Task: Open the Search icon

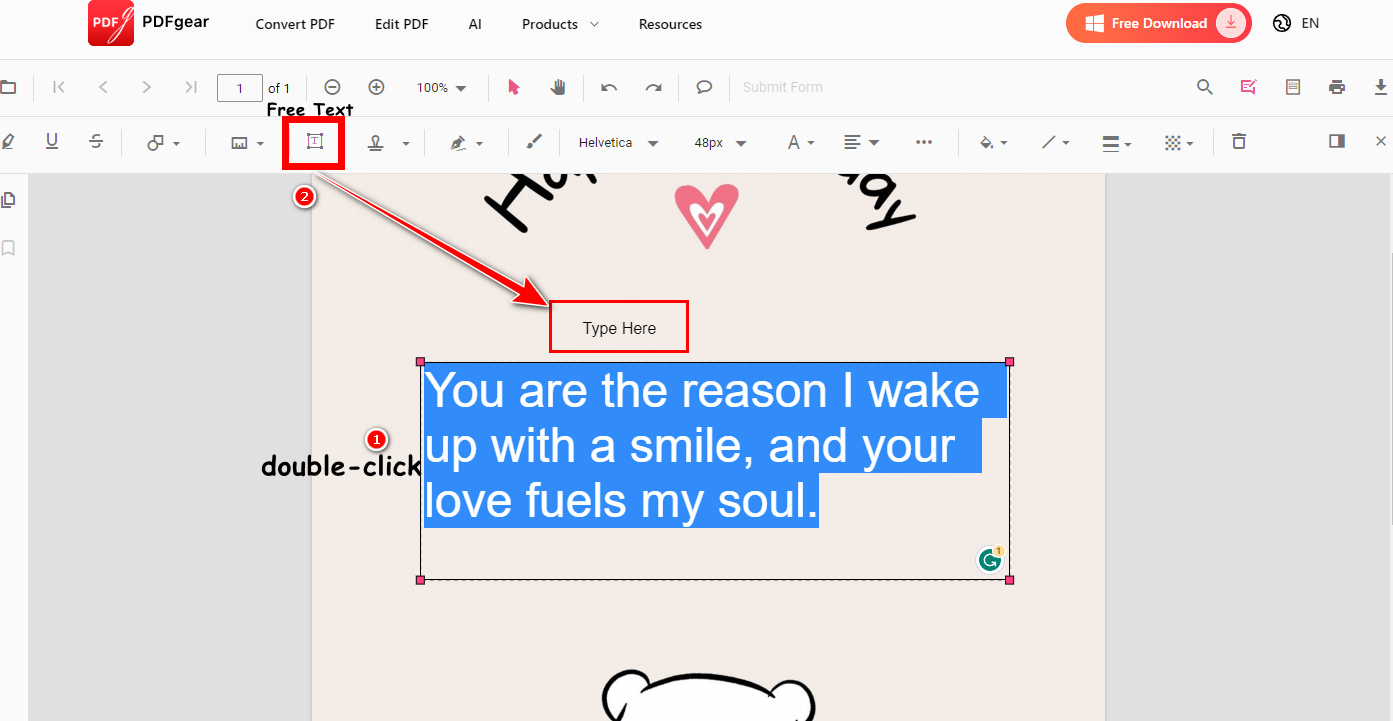Action: point(1204,87)
